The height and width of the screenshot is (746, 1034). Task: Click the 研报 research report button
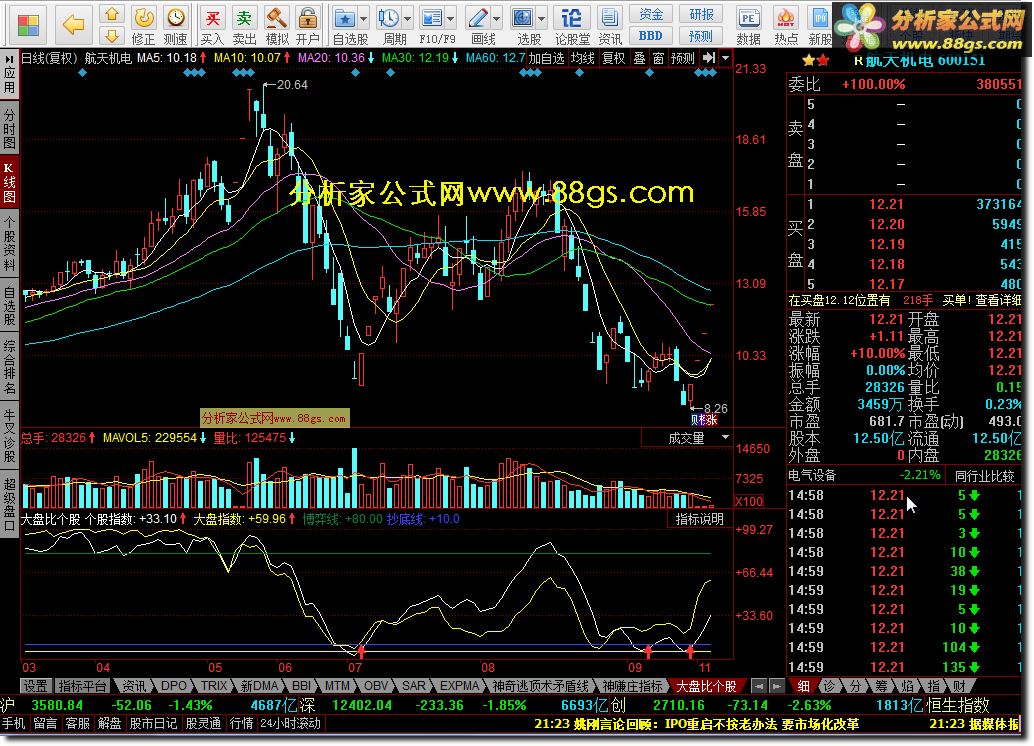pyautogui.click(x=701, y=14)
